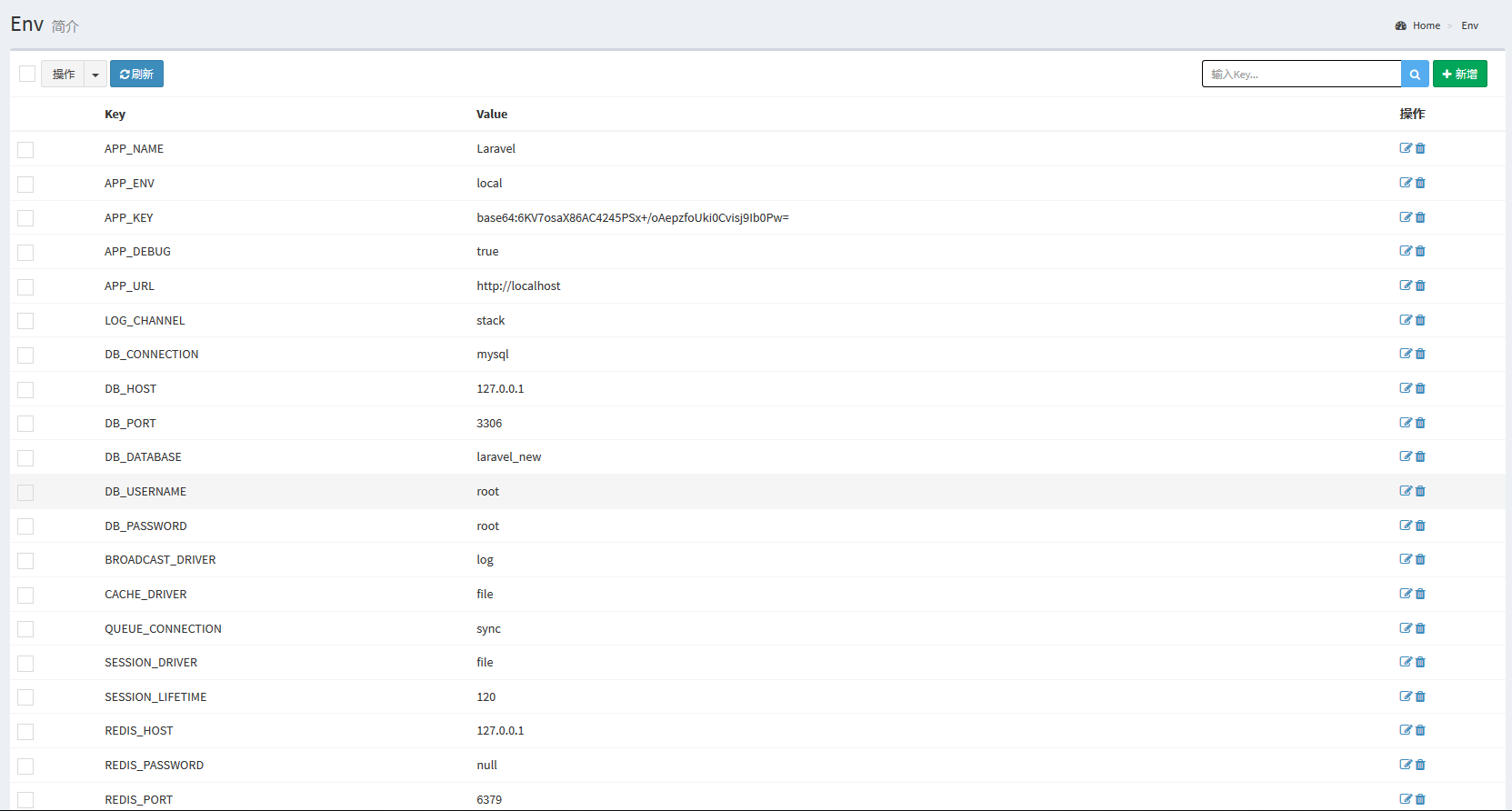
Task: Edit the APP_NAME row
Action: pyautogui.click(x=1406, y=148)
